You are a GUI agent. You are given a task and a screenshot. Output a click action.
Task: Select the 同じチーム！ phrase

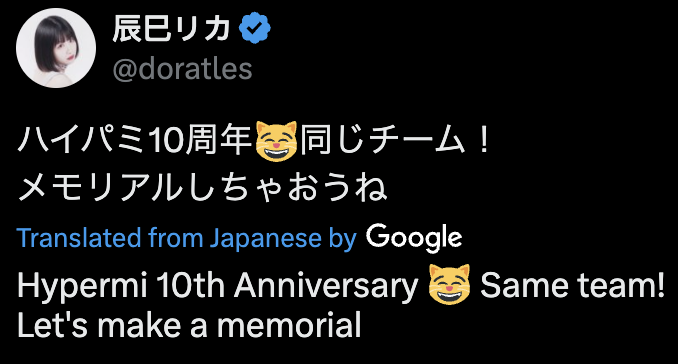pyautogui.click(x=395, y=140)
